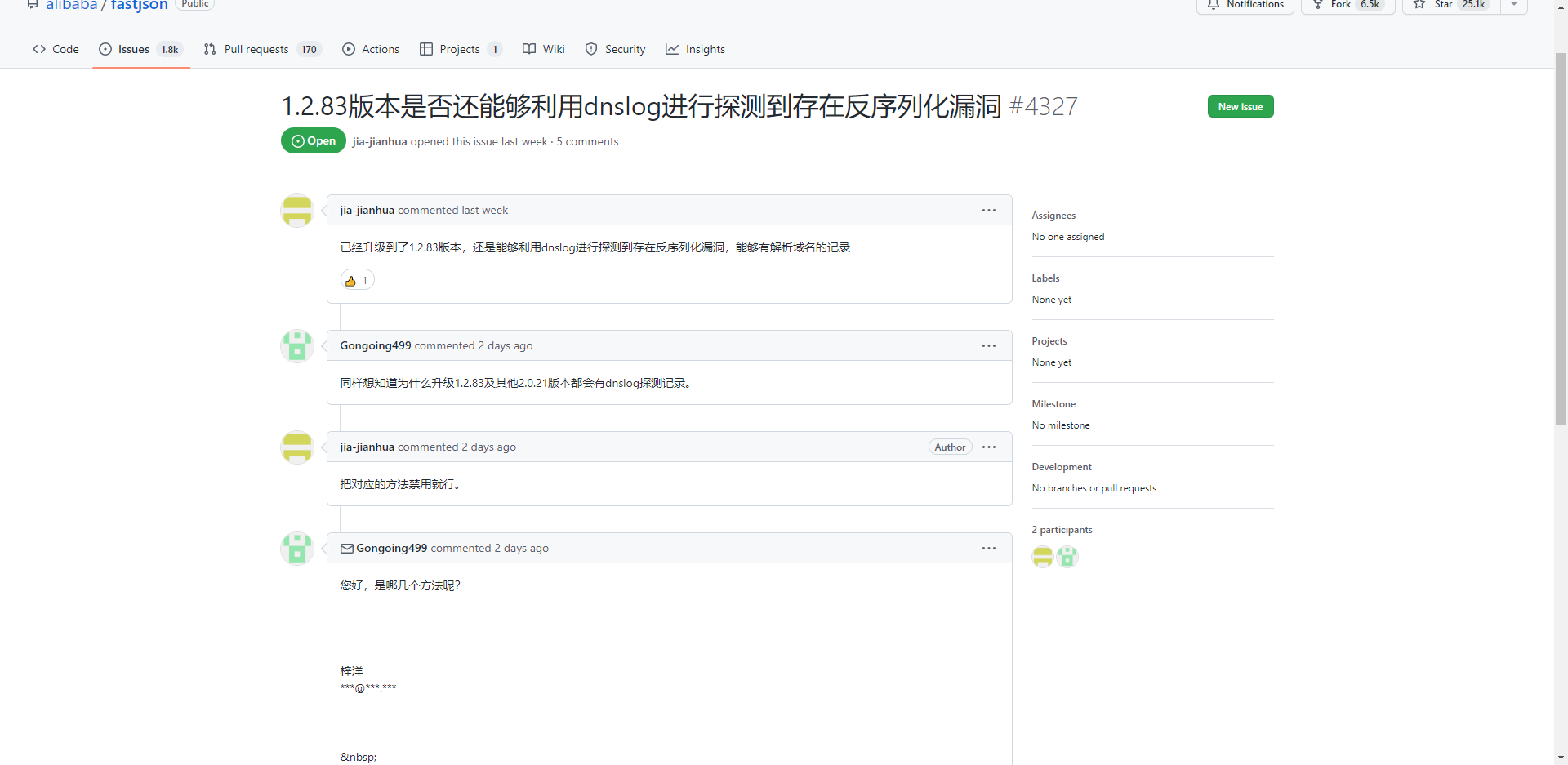
Task: Click jia-jianhua's avatar beside first comment
Action: tap(297, 211)
